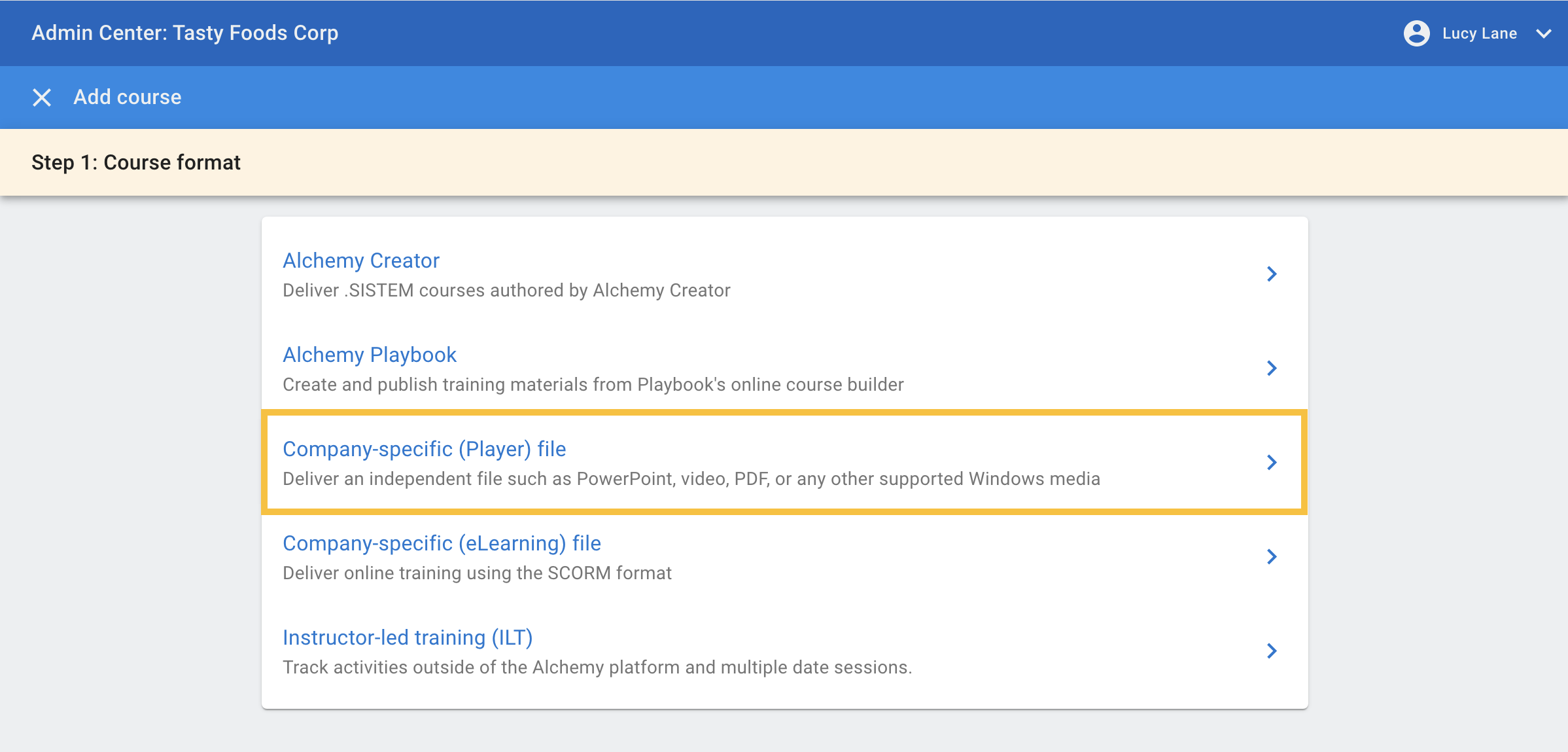Select Company-specific (Player) file option

[784, 463]
